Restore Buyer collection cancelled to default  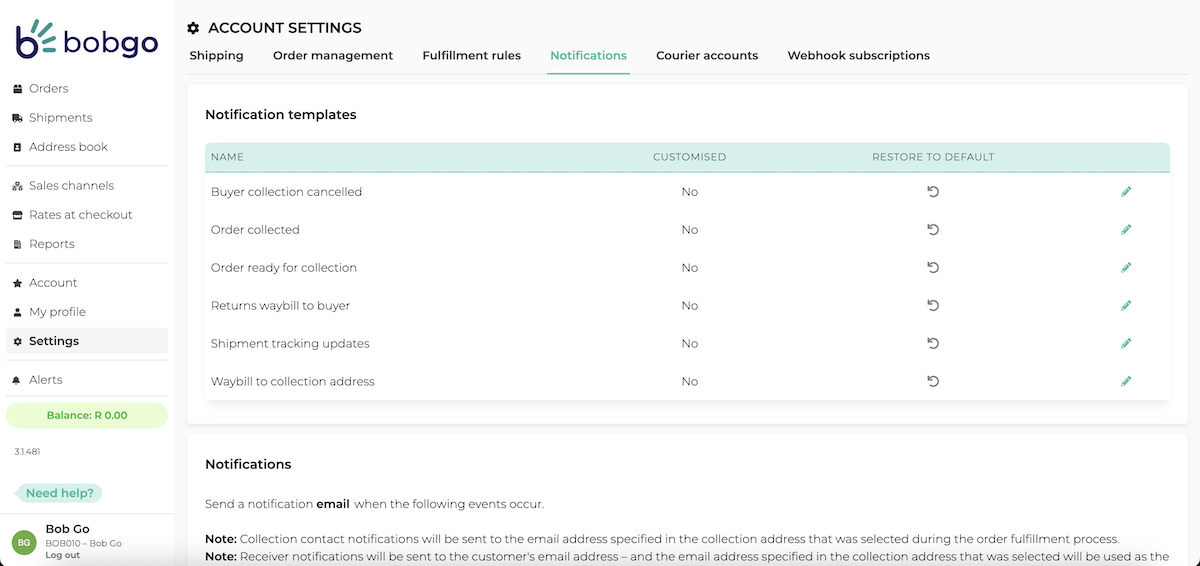pos(933,191)
